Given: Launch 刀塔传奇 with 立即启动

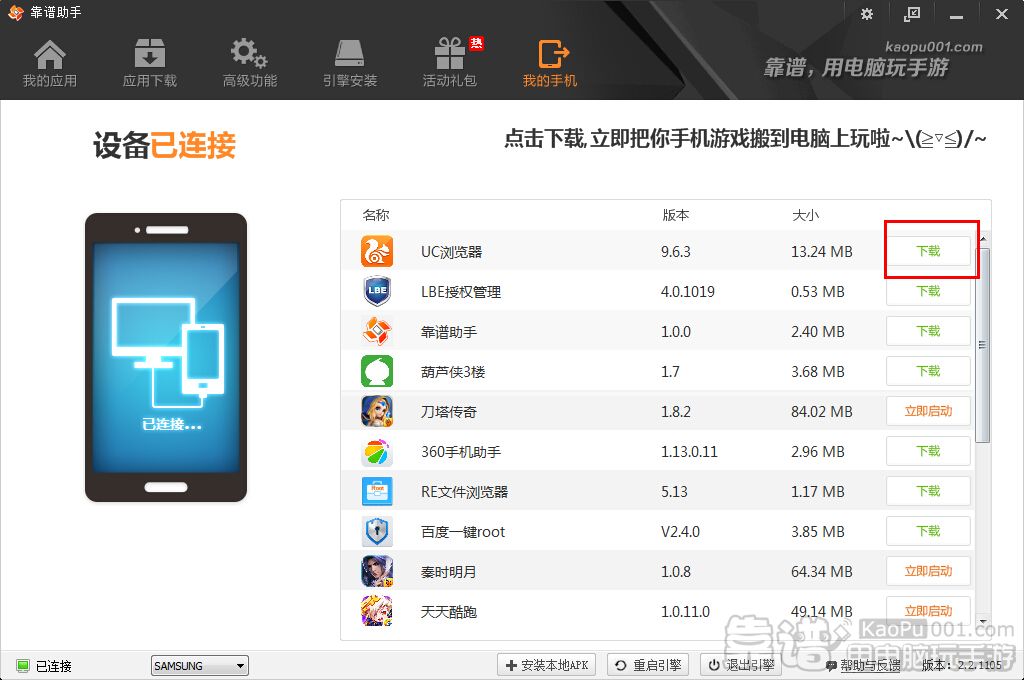Looking at the screenshot, I should [x=928, y=411].
